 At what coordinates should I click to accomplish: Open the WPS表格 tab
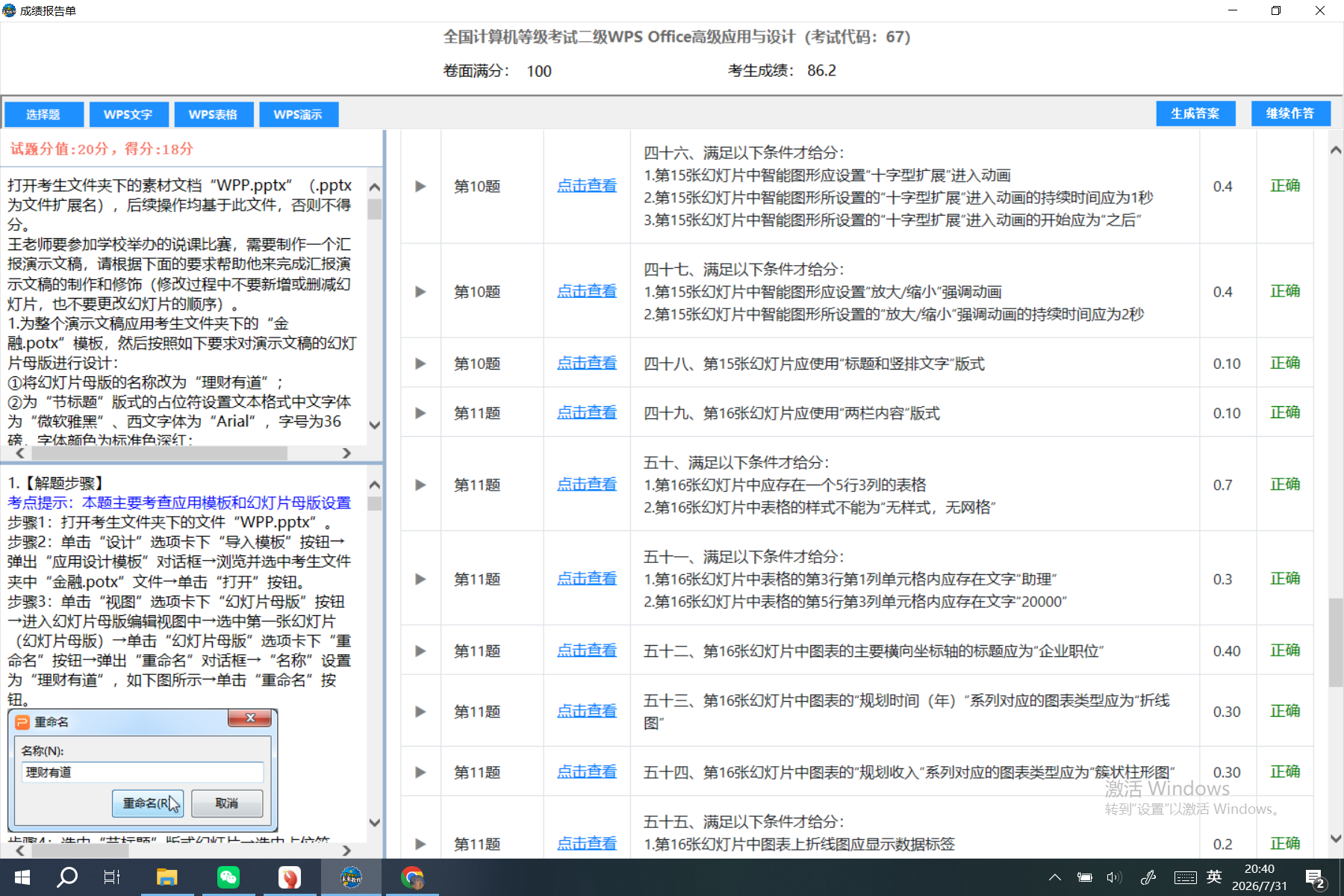coord(214,114)
